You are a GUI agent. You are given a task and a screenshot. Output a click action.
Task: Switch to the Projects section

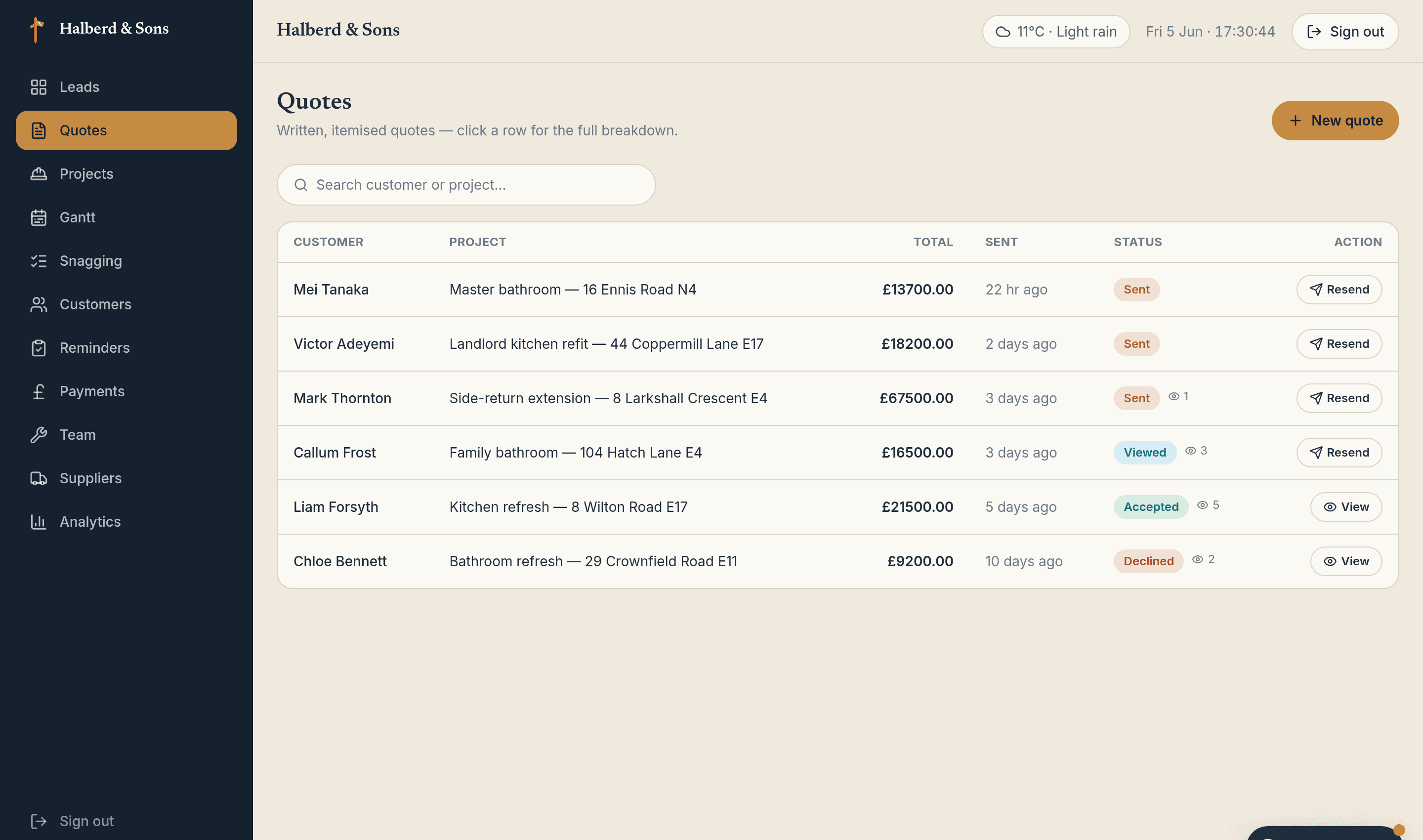coord(126,174)
